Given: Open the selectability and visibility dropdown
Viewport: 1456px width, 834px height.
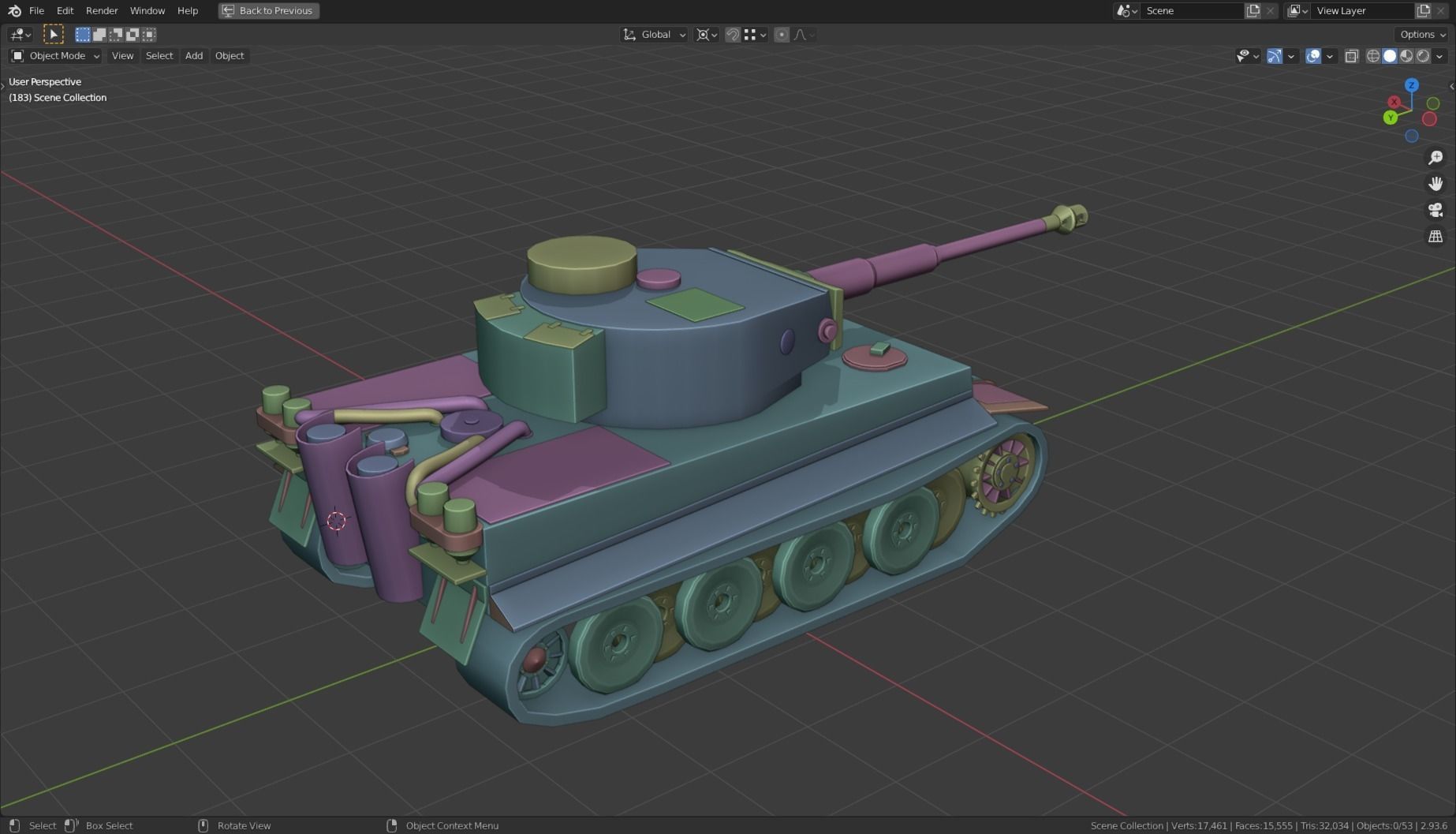Looking at the screenshot, I should coord(1248,56).
